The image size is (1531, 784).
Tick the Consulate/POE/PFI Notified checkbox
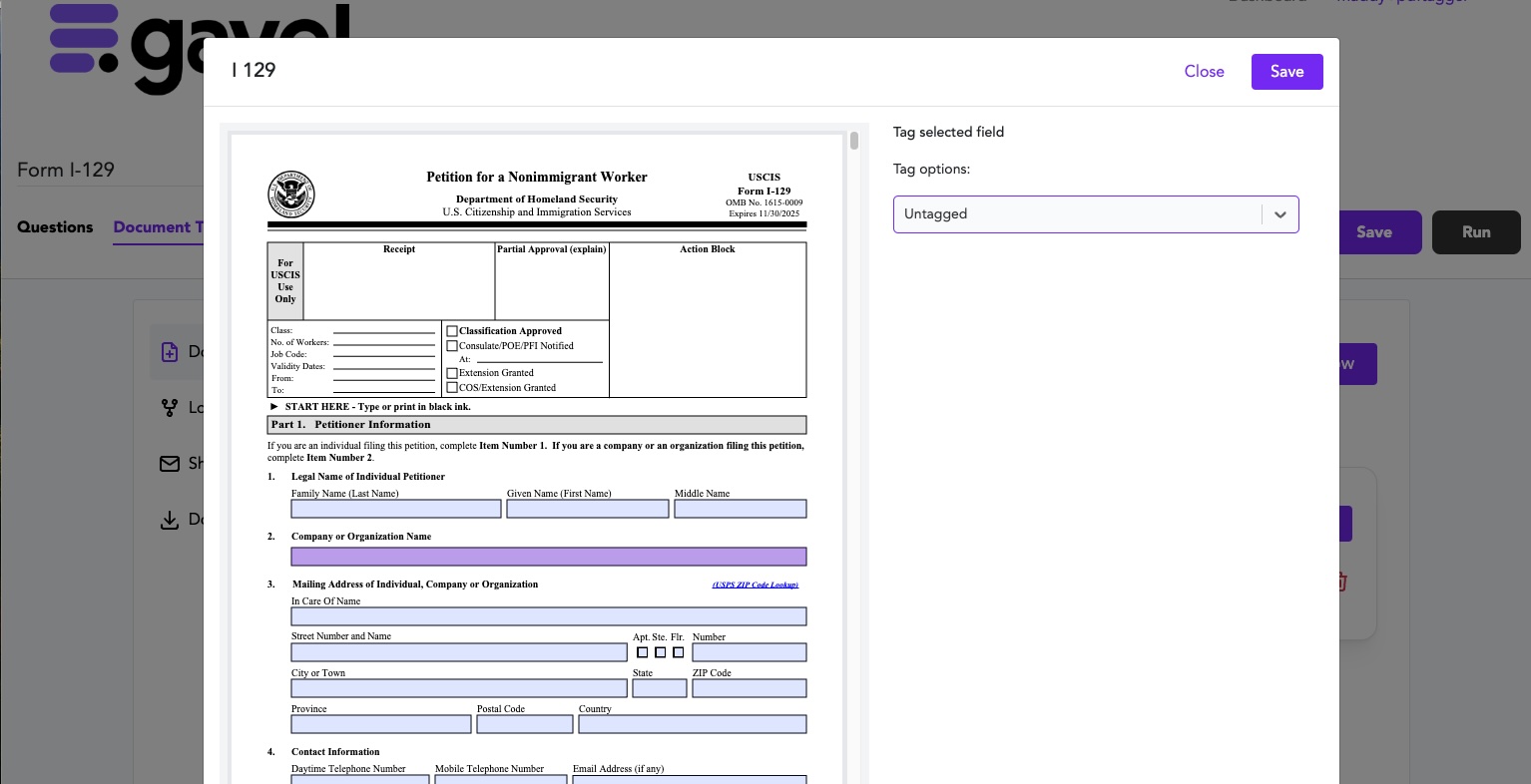tap(452, 346)
